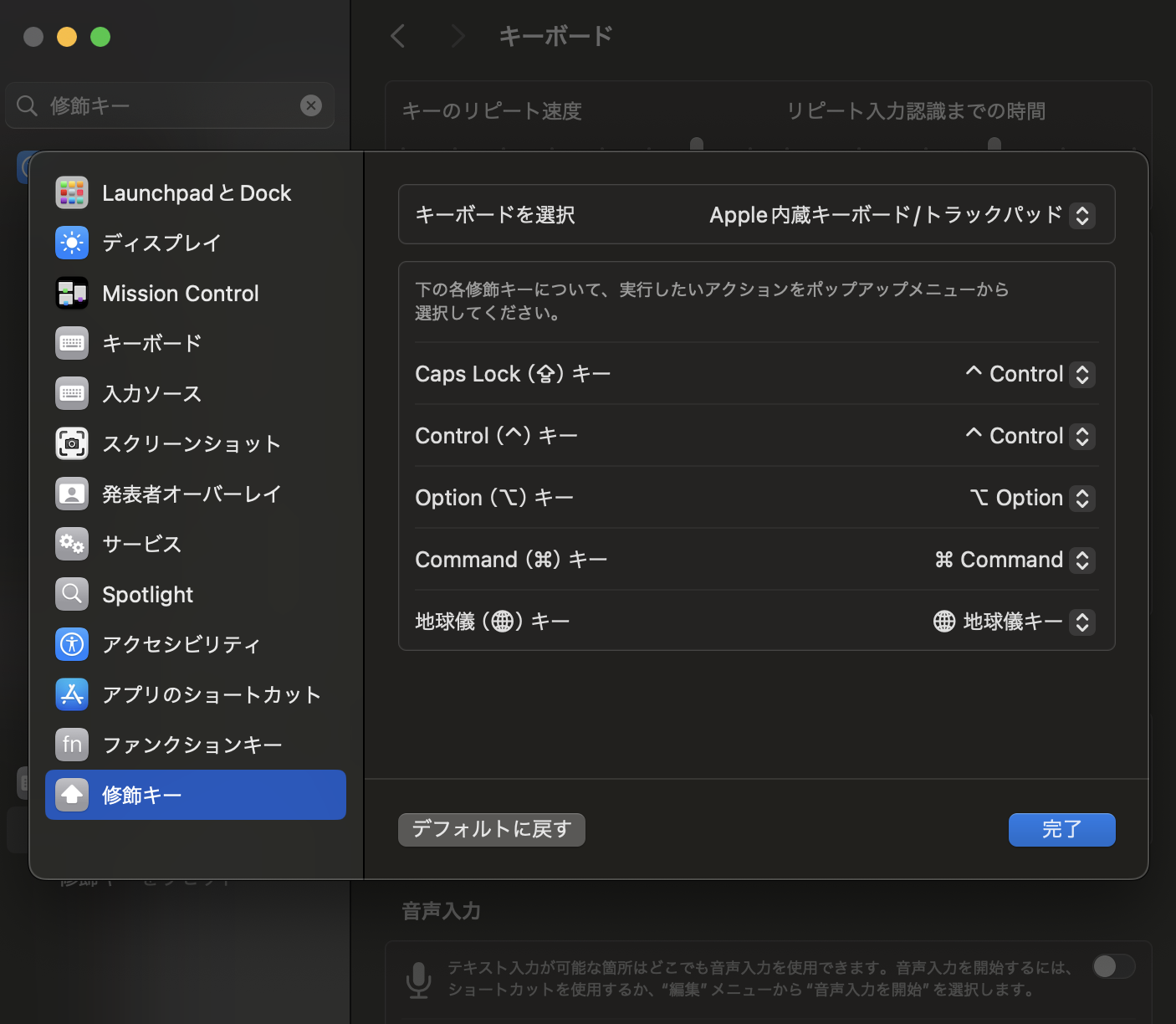Adjust the キーのリピート速度 slider
The width and height of the screenshot is (1176, 1024).
tap(697, 144)
